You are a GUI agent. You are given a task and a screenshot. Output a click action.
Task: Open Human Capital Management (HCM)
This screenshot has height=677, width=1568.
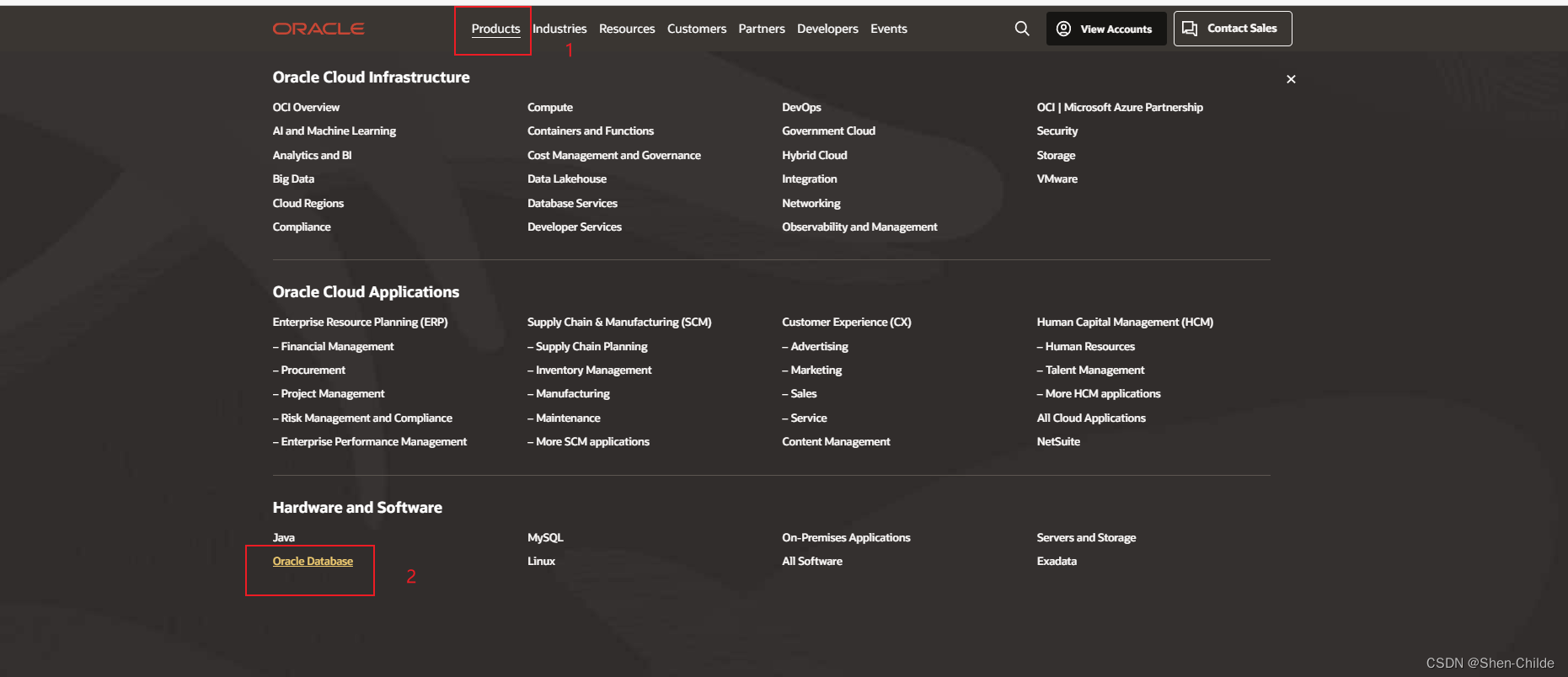click(1125, 322)
